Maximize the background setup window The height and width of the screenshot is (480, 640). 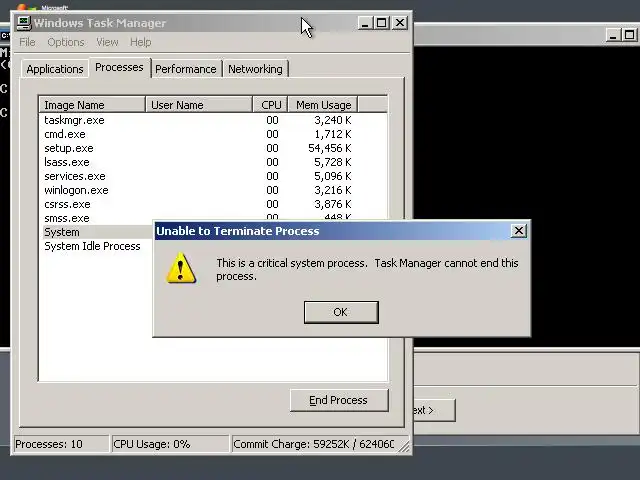click(629, 35)
